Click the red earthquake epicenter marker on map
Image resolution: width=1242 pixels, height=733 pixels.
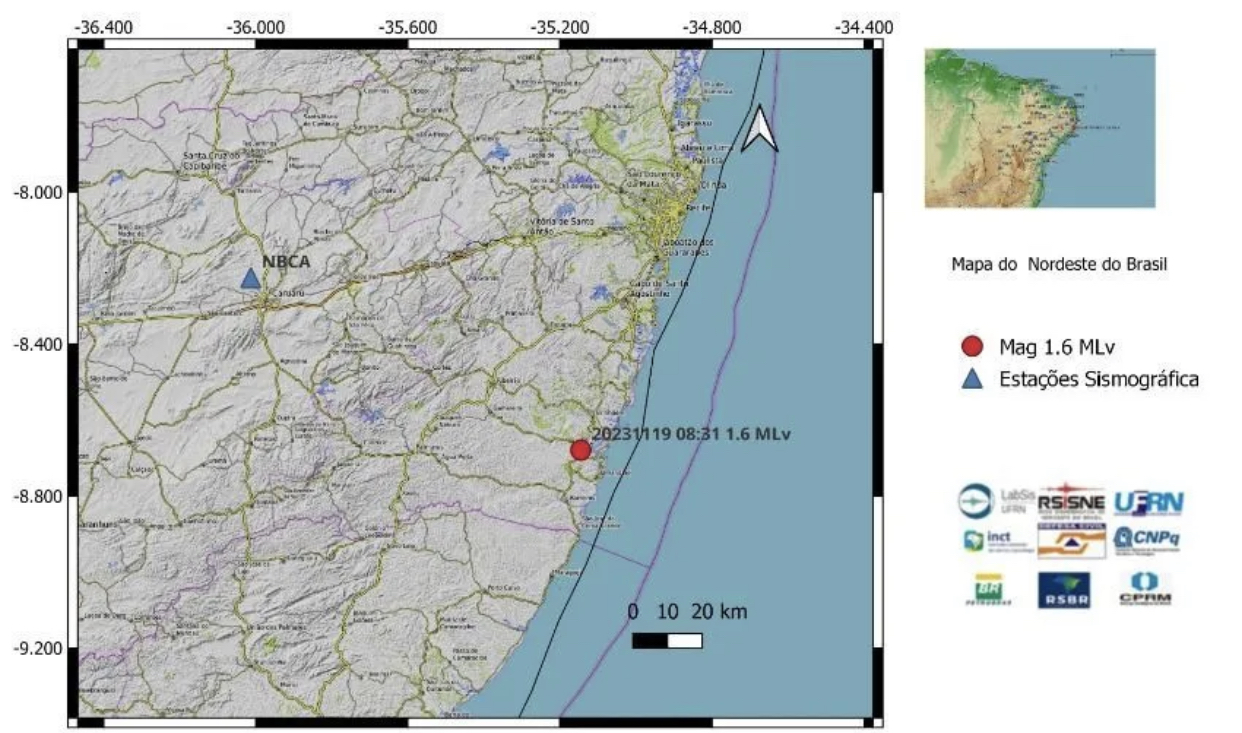581,450
